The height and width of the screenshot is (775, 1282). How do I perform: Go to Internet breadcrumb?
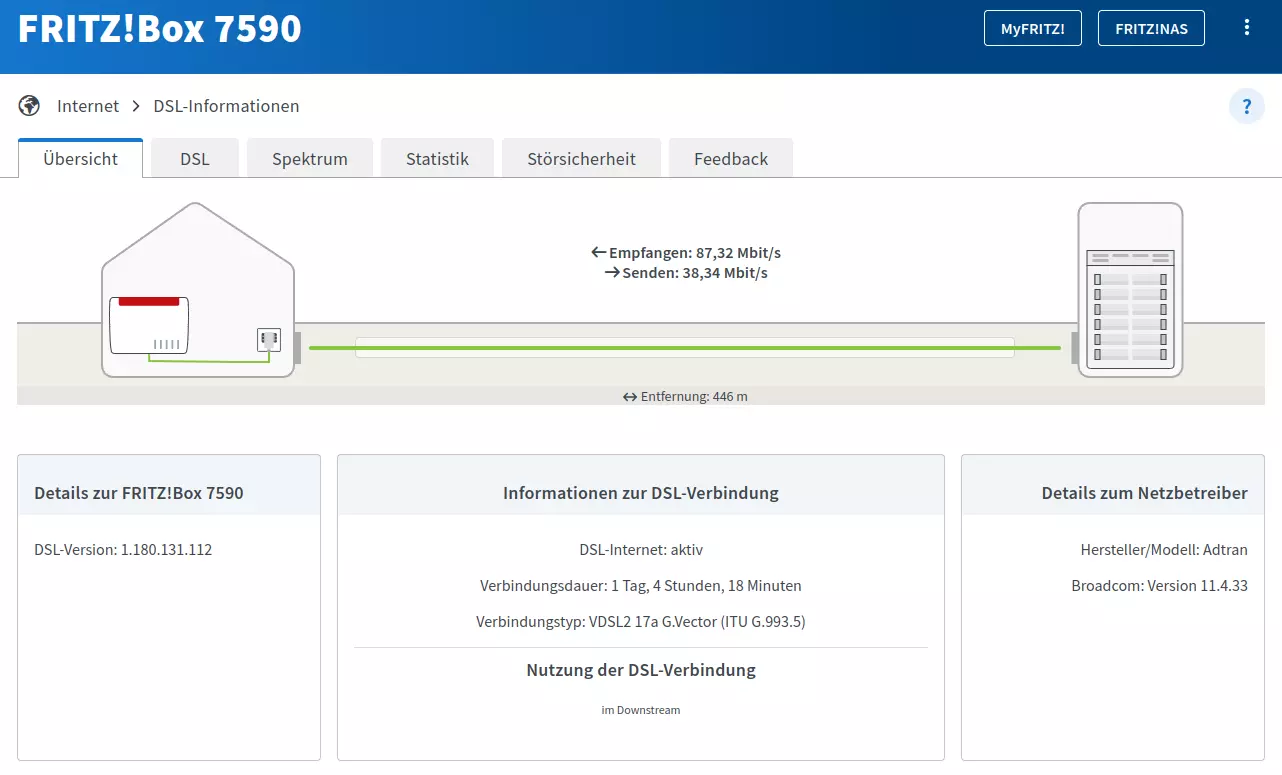[x=88, y=106]
